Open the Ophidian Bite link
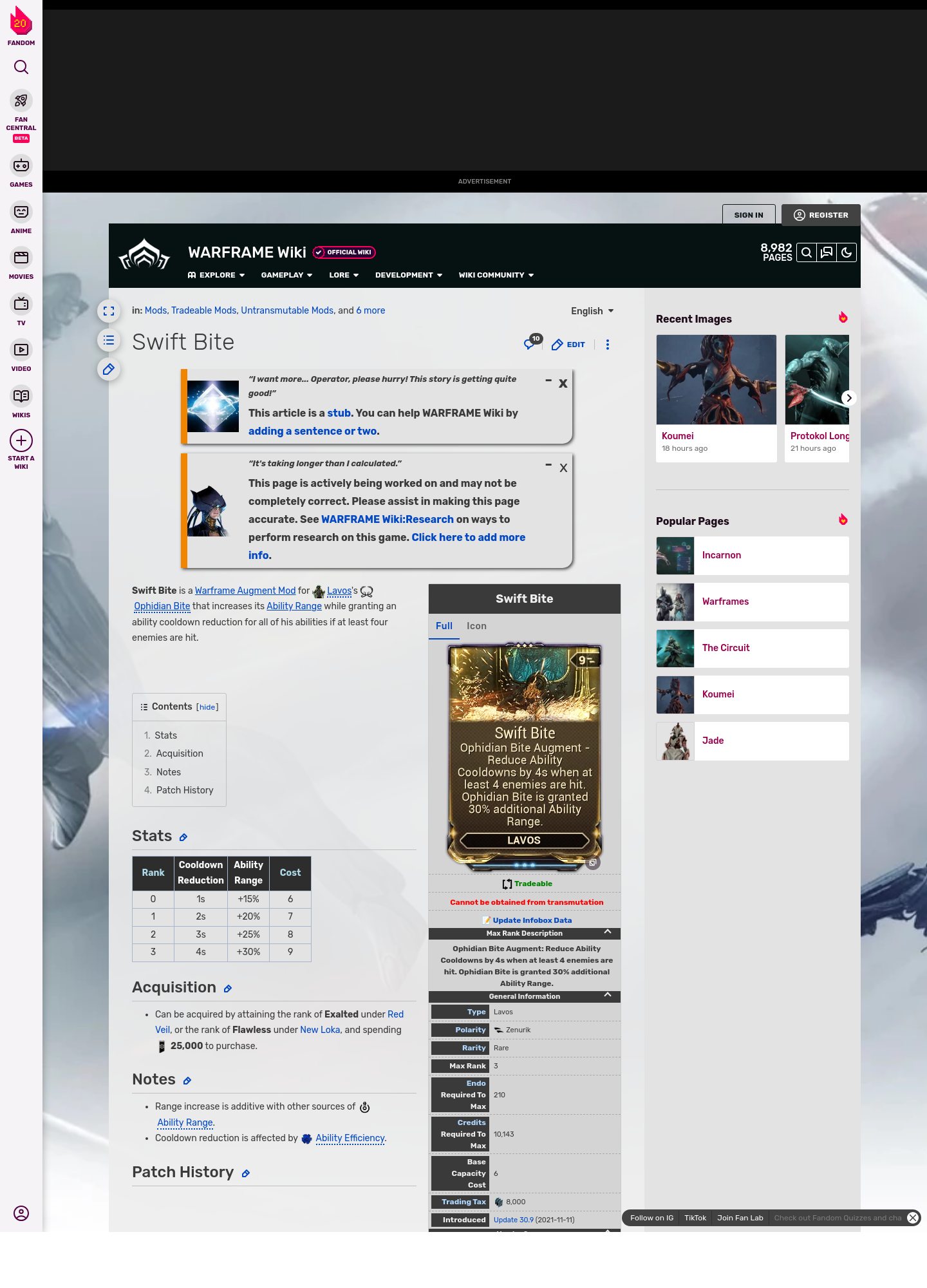927x1288 pixels. [162, 606]
